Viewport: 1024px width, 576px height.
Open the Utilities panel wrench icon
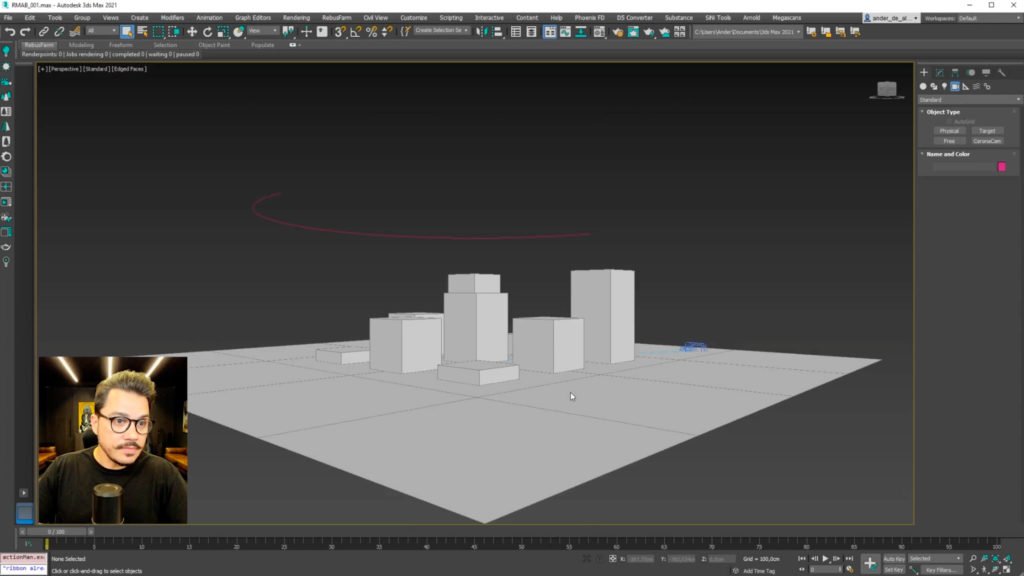[1001, 73]
